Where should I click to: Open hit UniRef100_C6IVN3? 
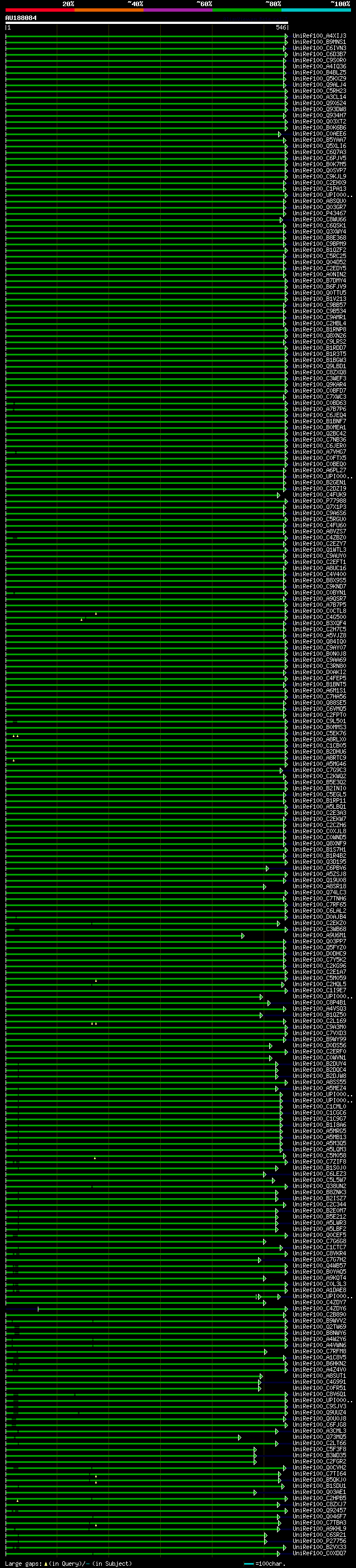click(319, 48)
